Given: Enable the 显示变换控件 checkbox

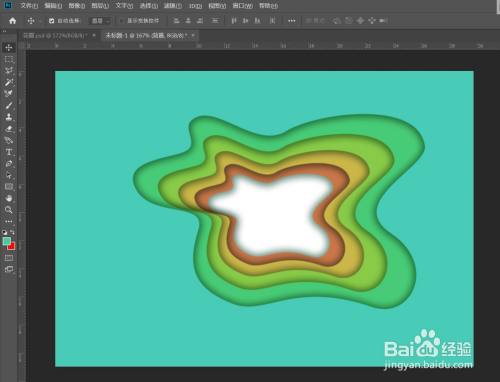Looking at the screenshot, I should click(x=122, y=21).
